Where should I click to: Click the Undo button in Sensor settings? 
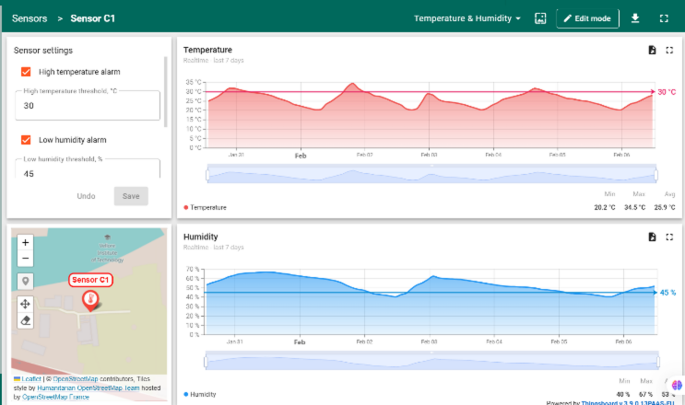coord(86,196)
